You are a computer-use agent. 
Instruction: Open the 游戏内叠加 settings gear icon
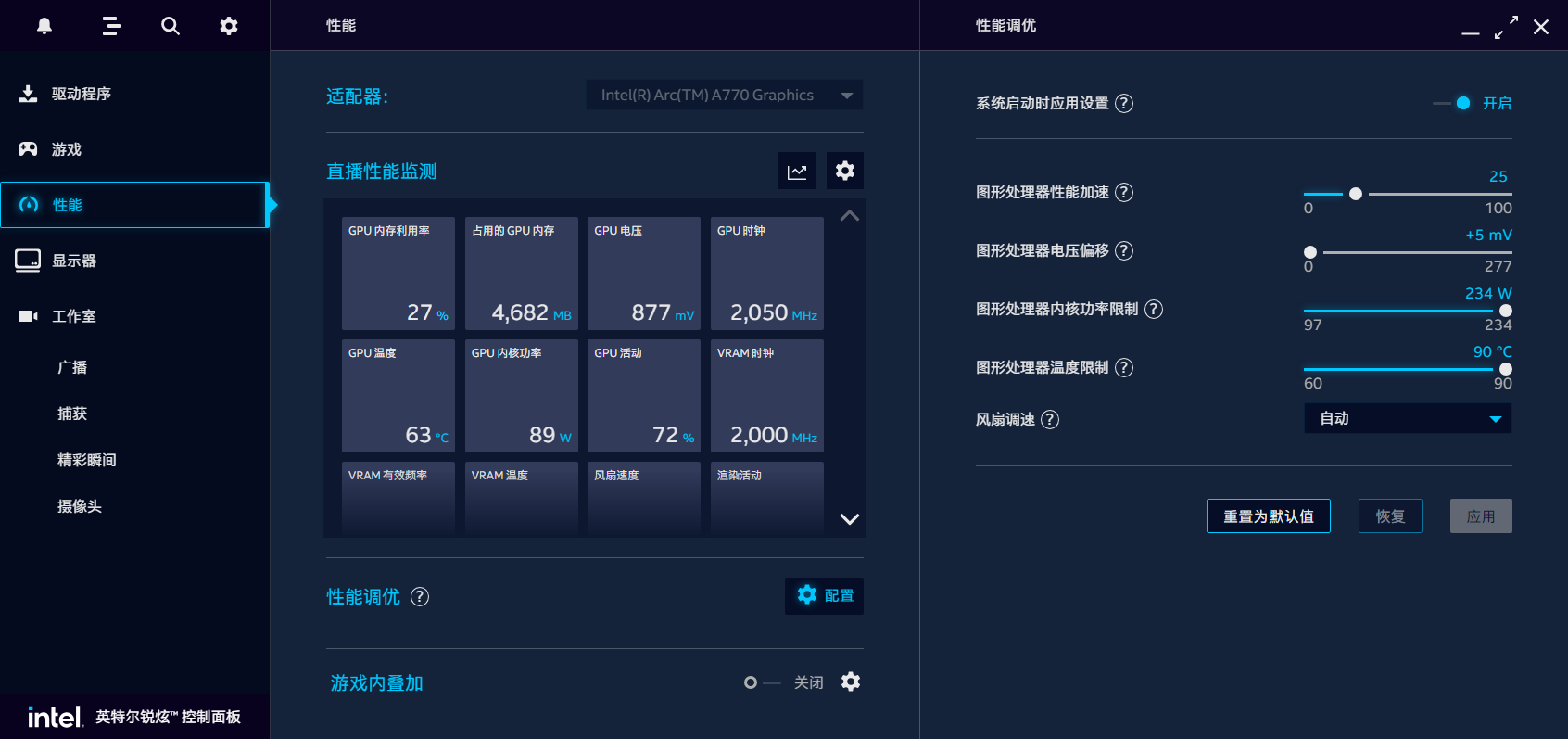851,682
